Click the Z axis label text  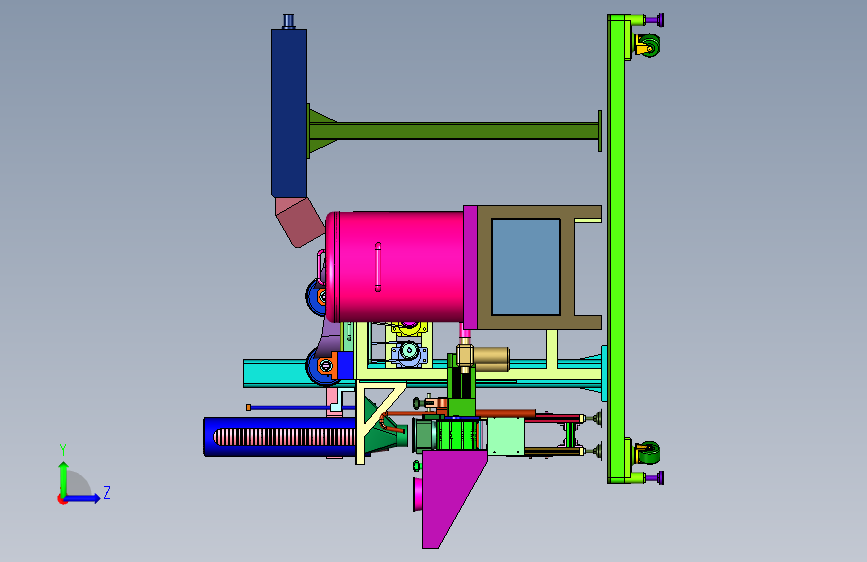pos(107,492)
